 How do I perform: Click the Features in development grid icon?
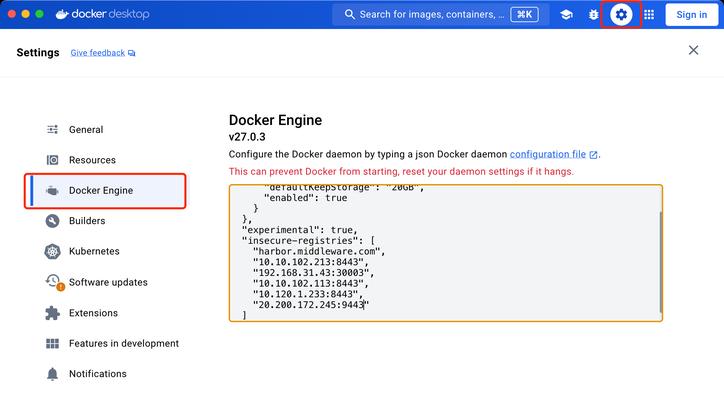[x=52, y=343]
